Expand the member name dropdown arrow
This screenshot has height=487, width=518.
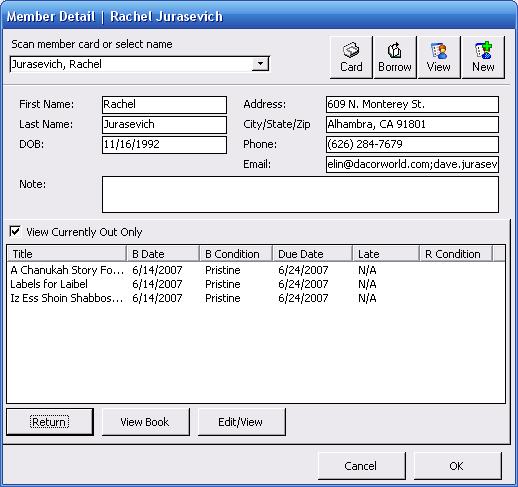pos(260,64)
